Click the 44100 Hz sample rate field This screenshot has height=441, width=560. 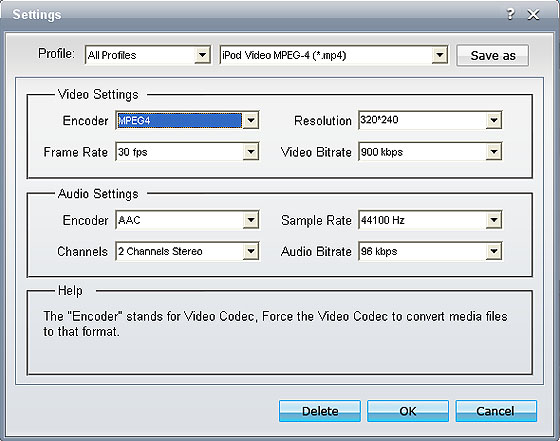tap(423, 220)
